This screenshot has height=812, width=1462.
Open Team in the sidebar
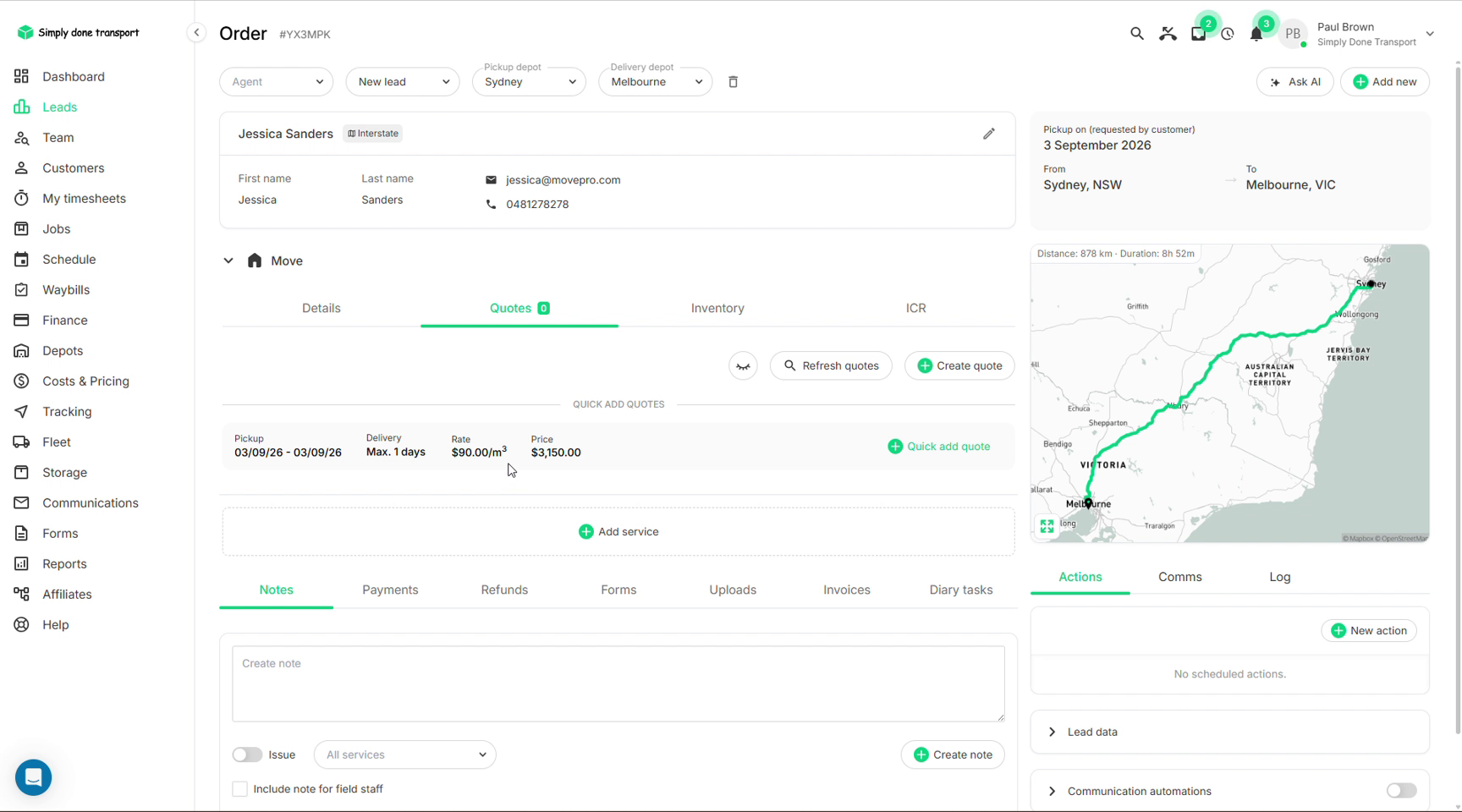pos(58,138)
